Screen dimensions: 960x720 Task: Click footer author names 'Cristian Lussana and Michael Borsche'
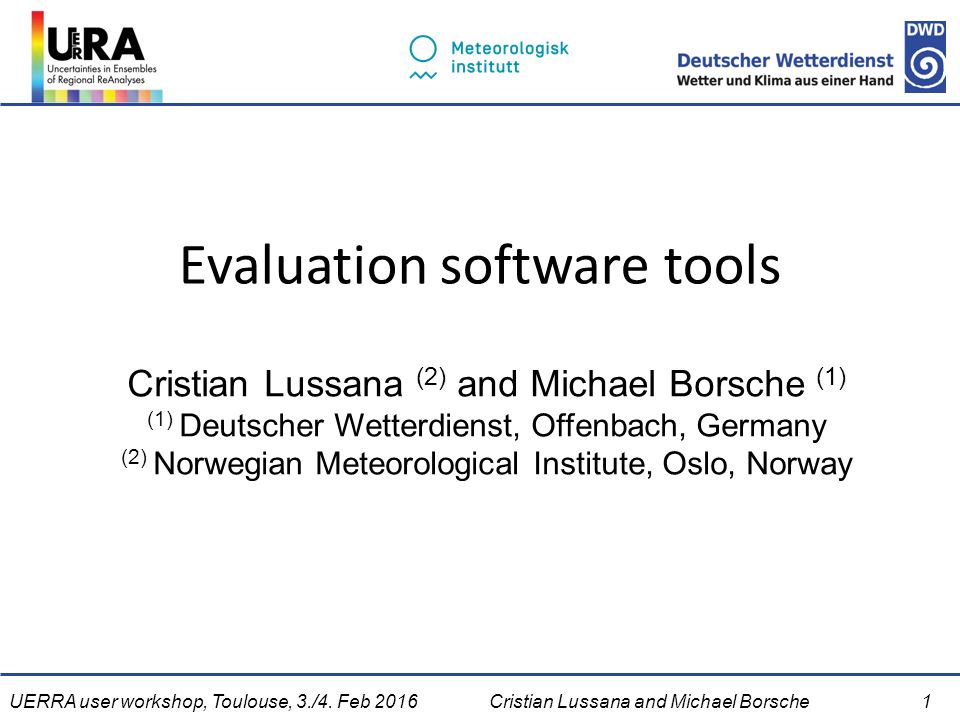[649, 701]
